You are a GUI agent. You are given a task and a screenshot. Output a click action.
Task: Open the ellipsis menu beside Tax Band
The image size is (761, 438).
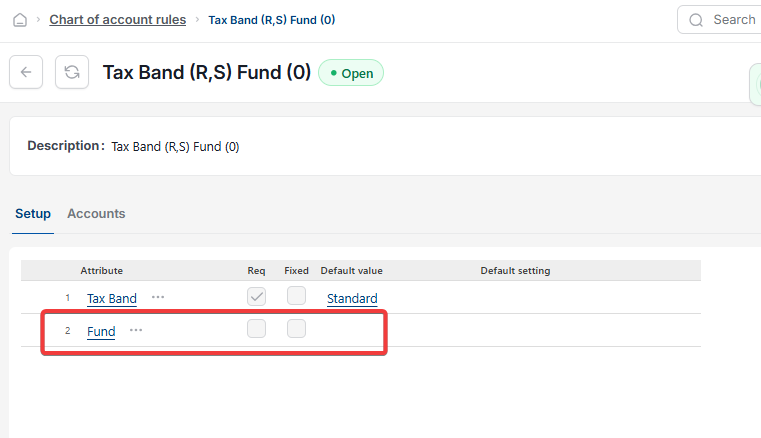[158, 297]
